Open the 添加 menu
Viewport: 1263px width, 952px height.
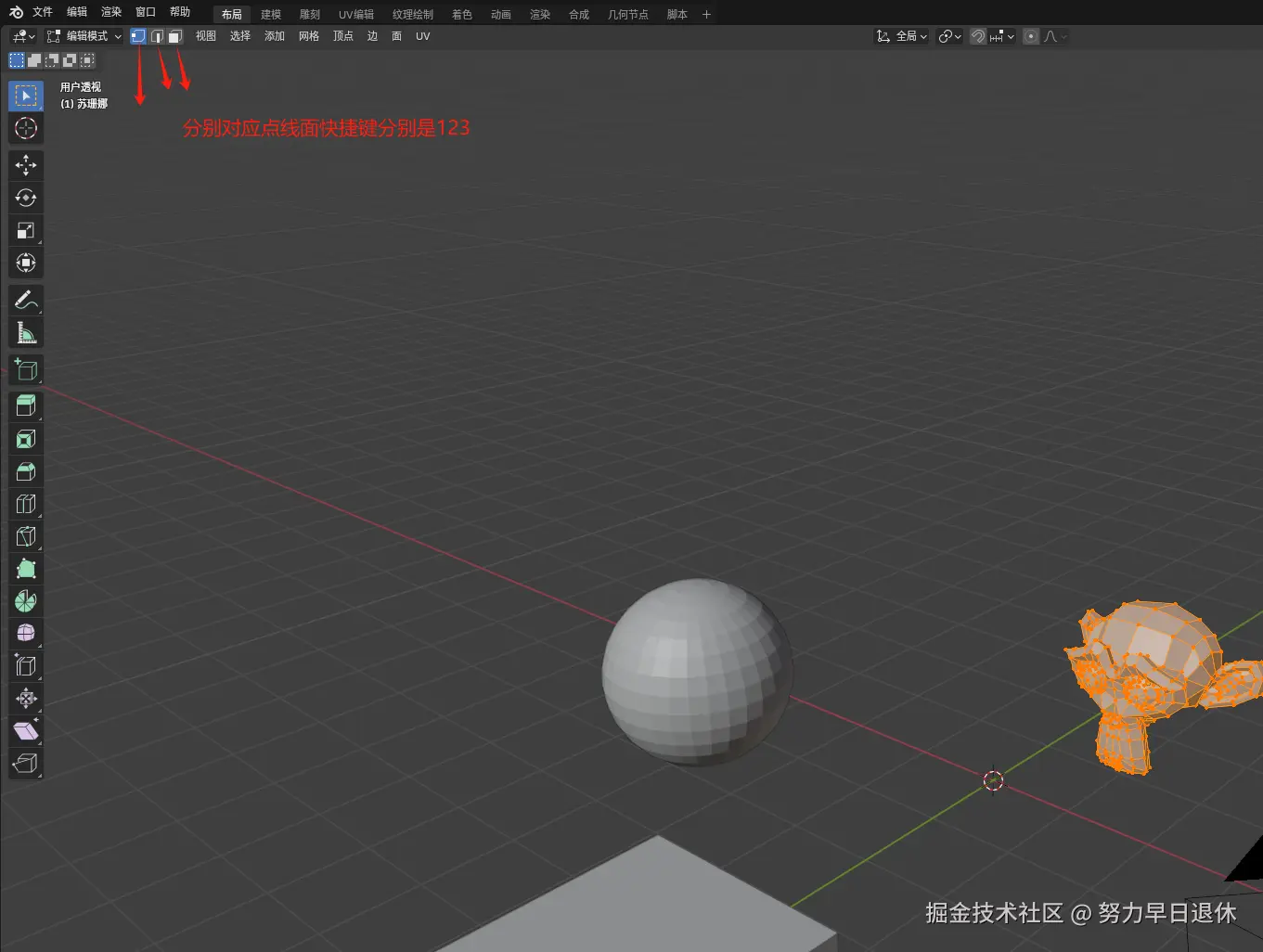(275, 36)
